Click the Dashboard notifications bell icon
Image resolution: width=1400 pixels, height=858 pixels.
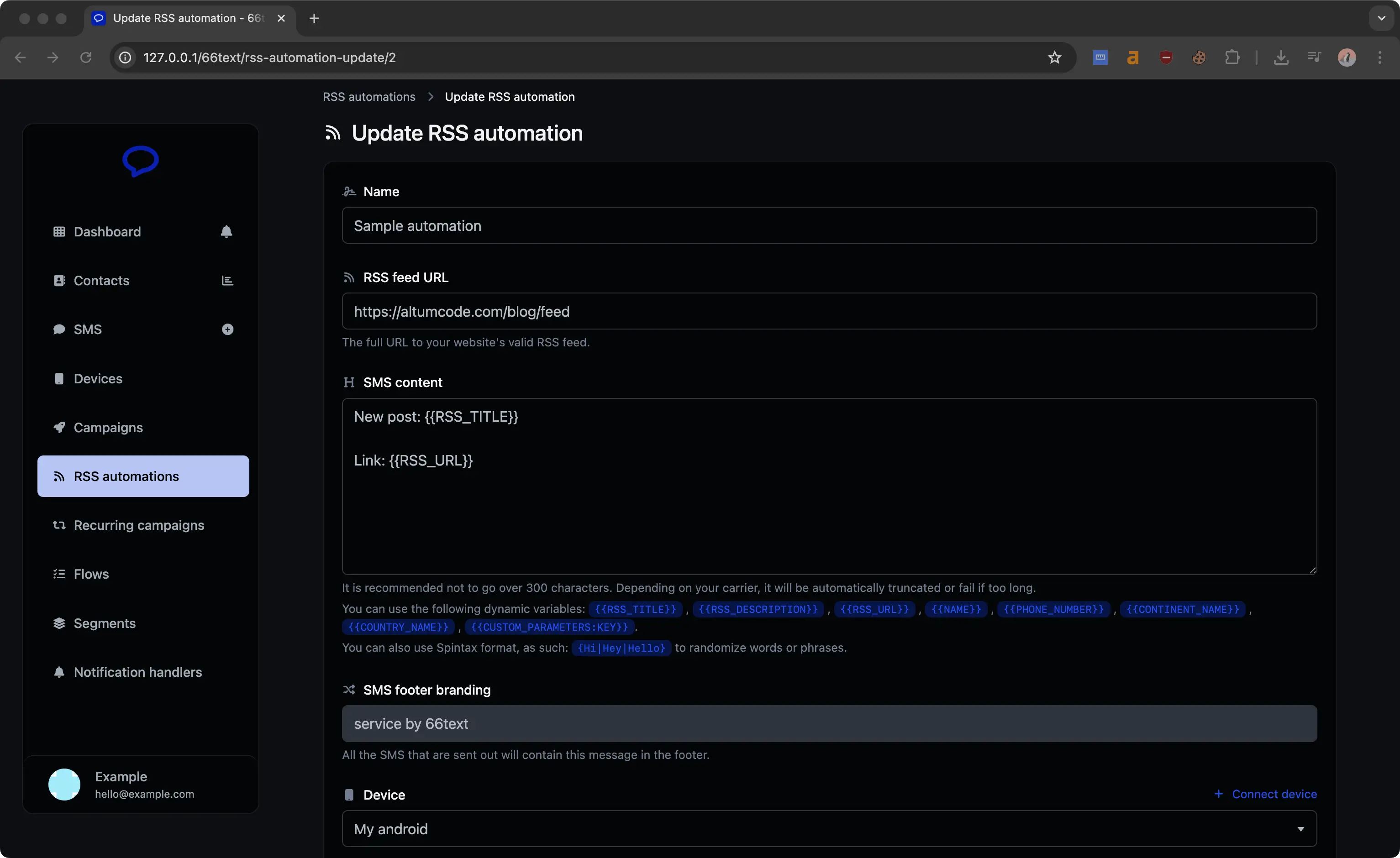[x=226, y=232]
